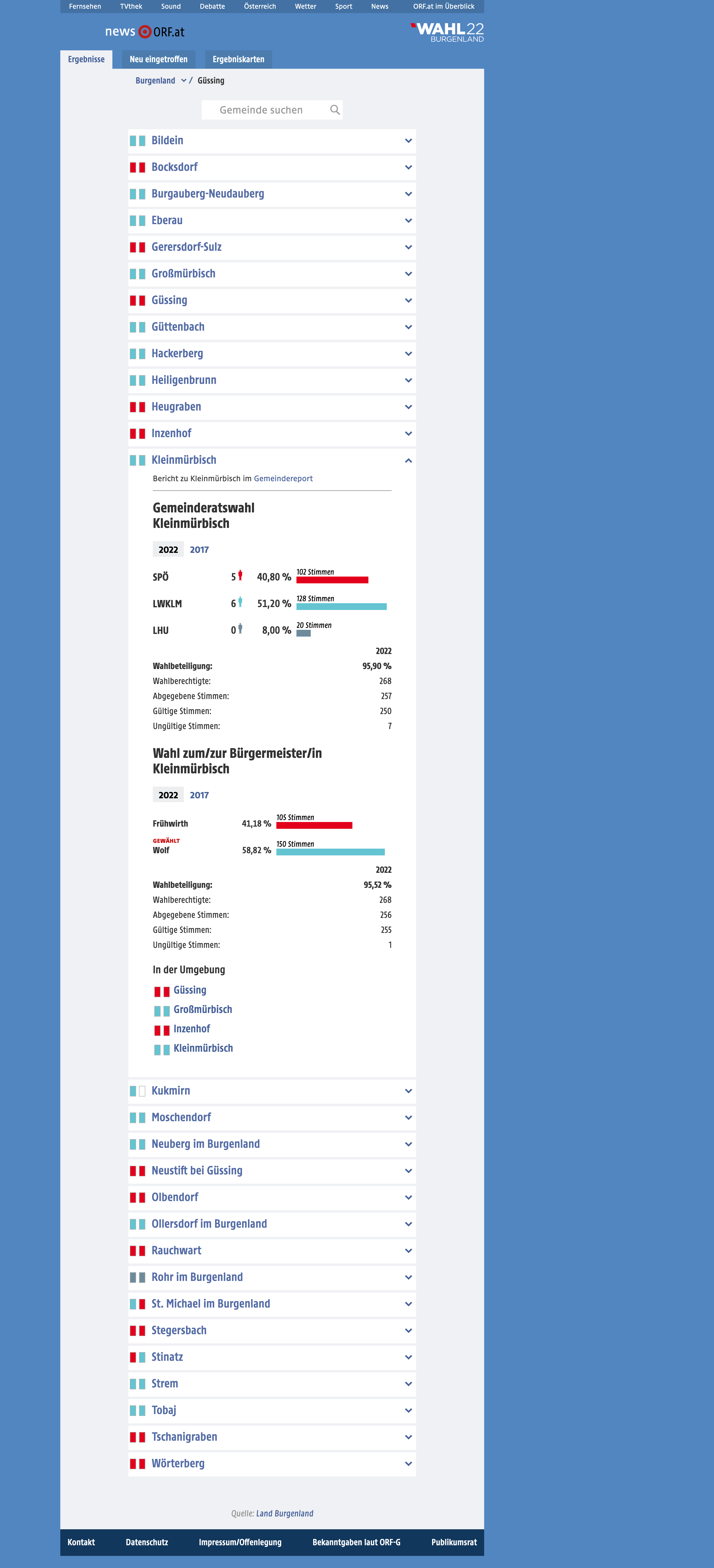Click the red flag icon beside Bocksdorf

tap(137, 167)
